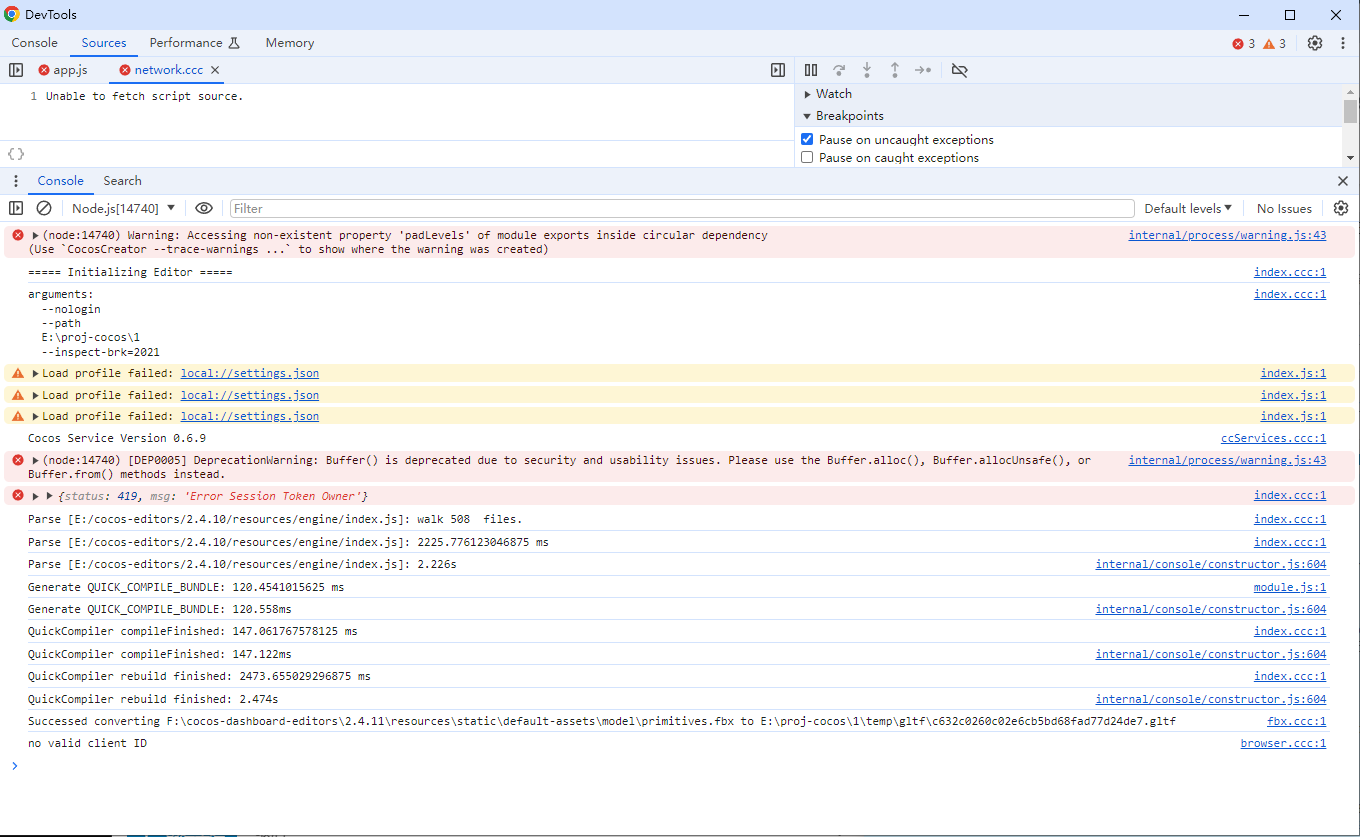Open the module.js:1 source link
This screenshot has height=837, width=1360.
[1290, 587]
